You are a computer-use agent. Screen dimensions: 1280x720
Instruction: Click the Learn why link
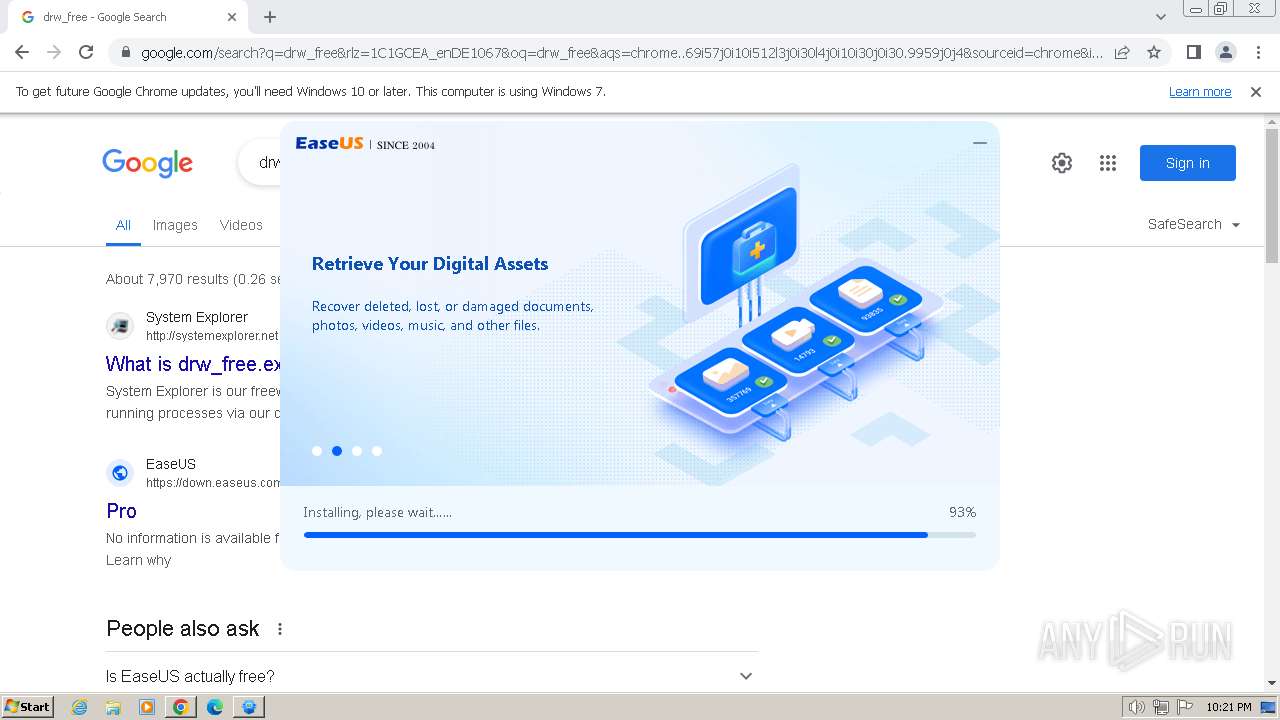point(138,560)
